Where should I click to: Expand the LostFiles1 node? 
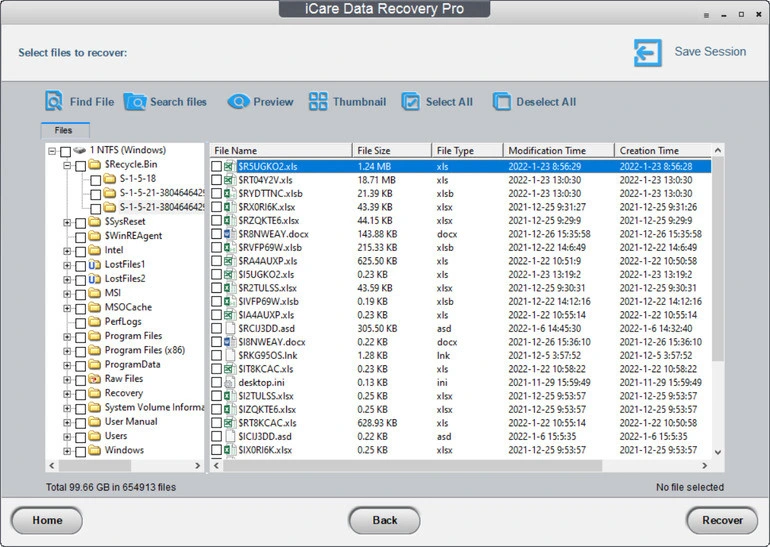[67, 266]
